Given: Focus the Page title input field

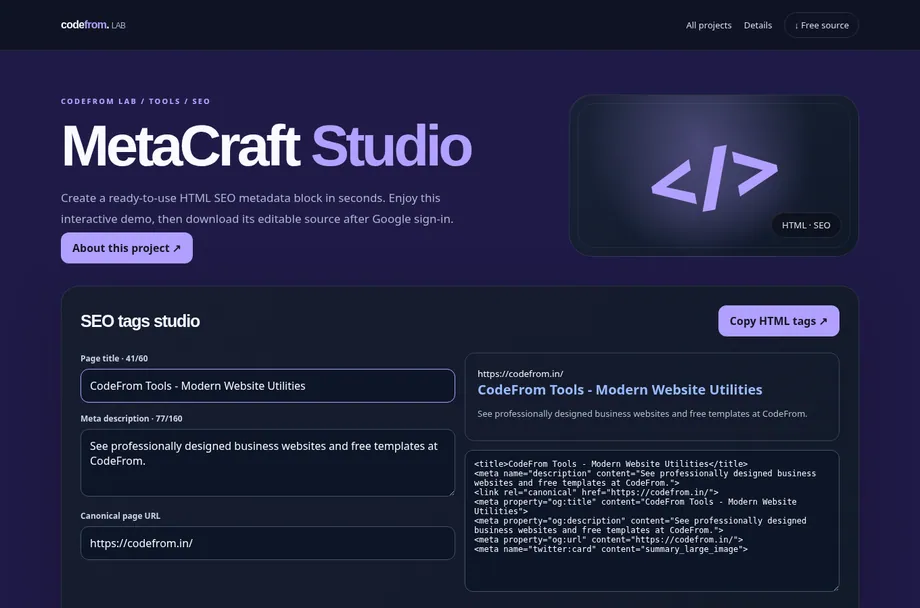Looking at the screenshot, I should click(x=268, y=386).
